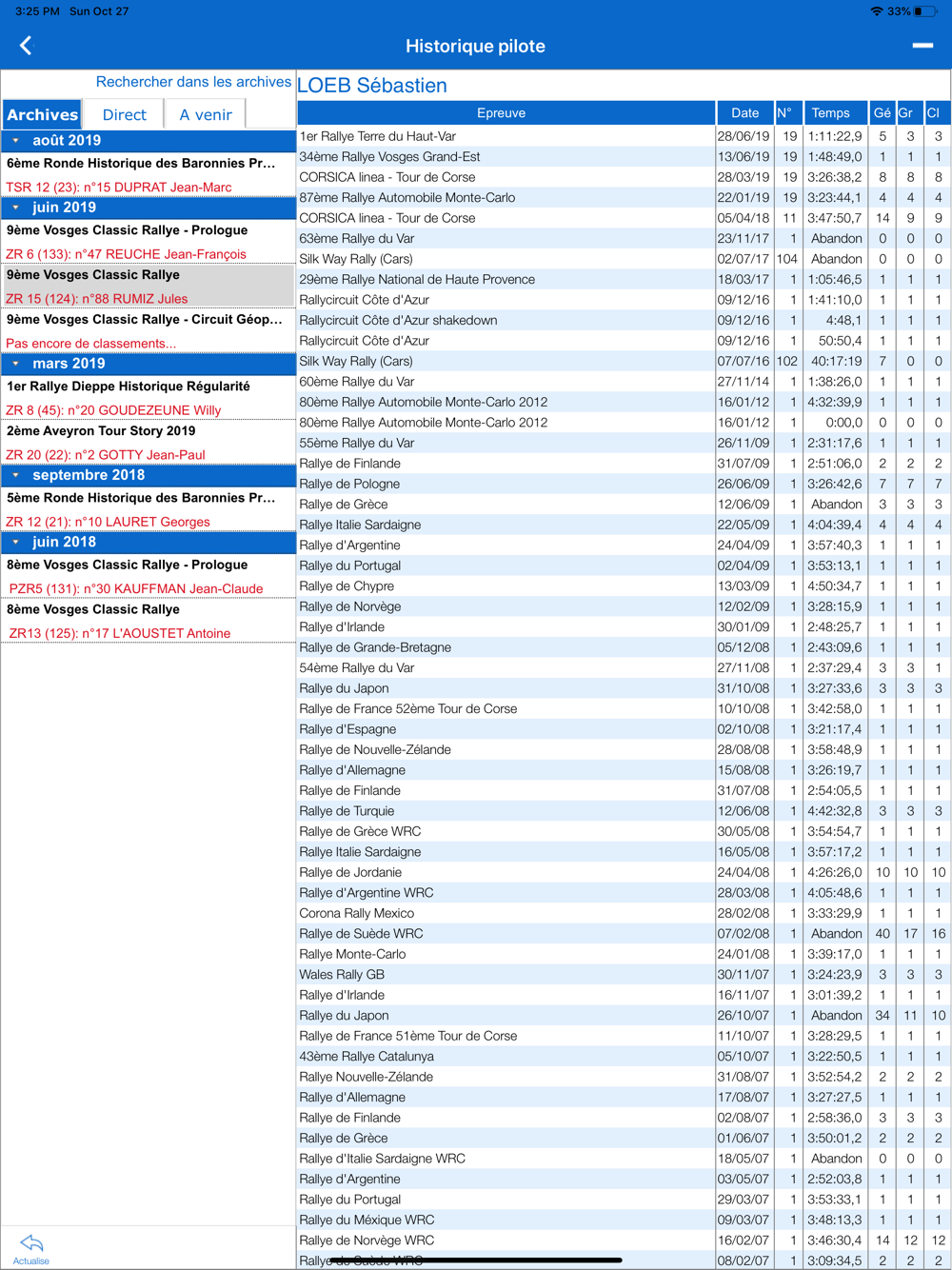Select Wales Rally GB row
Screen dimensions: 952x1270
point(624,975)
